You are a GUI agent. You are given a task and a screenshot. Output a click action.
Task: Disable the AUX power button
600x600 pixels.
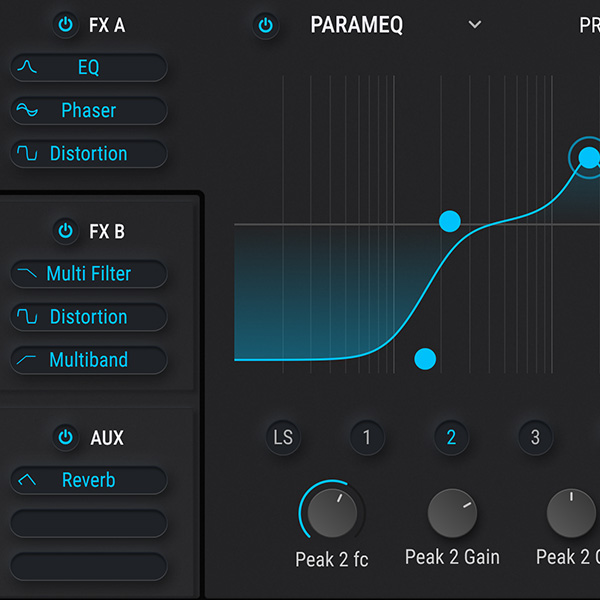(66, 437)
